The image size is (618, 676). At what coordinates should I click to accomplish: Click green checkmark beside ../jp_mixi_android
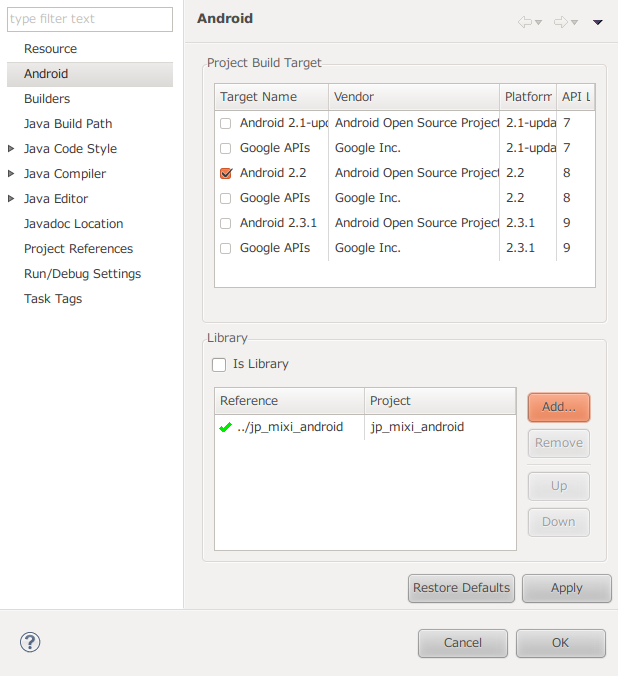[x=226, y=427]
